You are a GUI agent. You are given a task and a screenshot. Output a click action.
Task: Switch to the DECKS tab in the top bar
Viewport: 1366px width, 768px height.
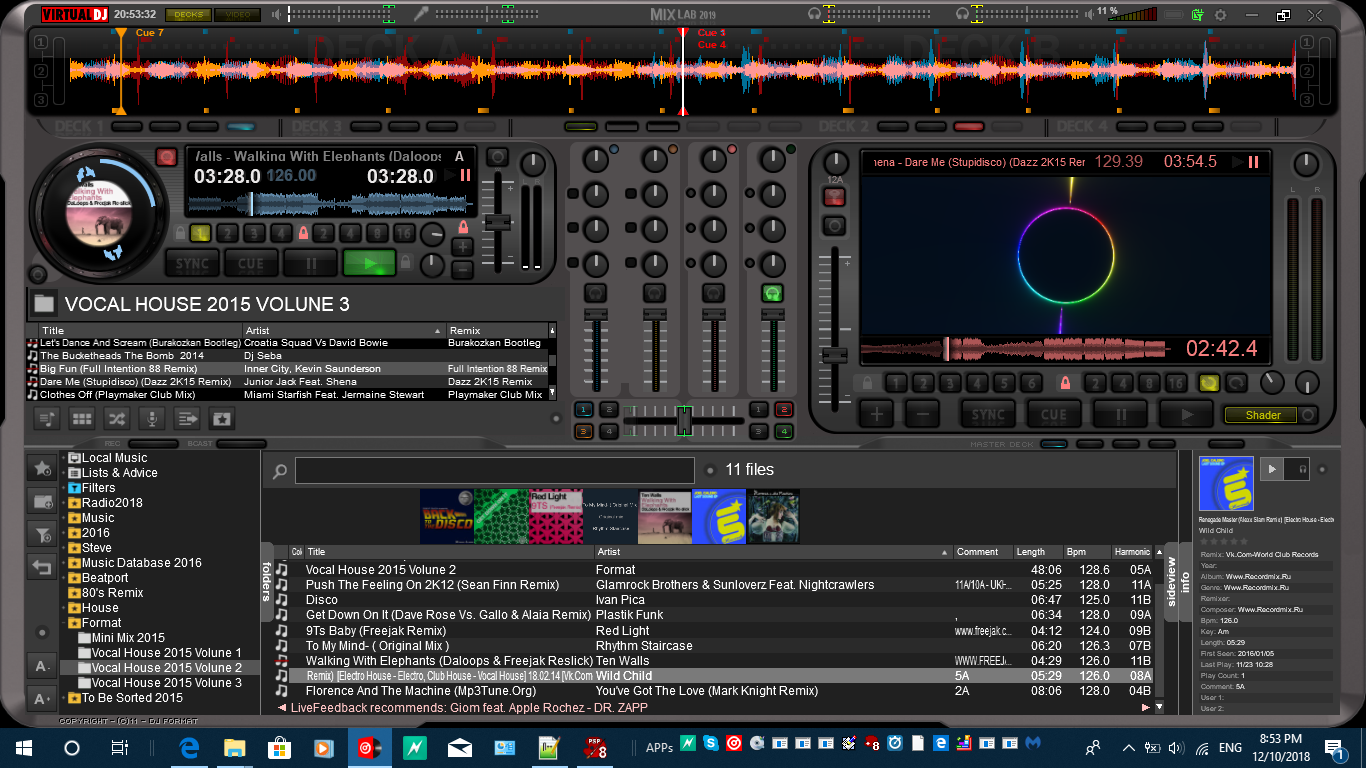pyautogui.click(x=187, y=15)
